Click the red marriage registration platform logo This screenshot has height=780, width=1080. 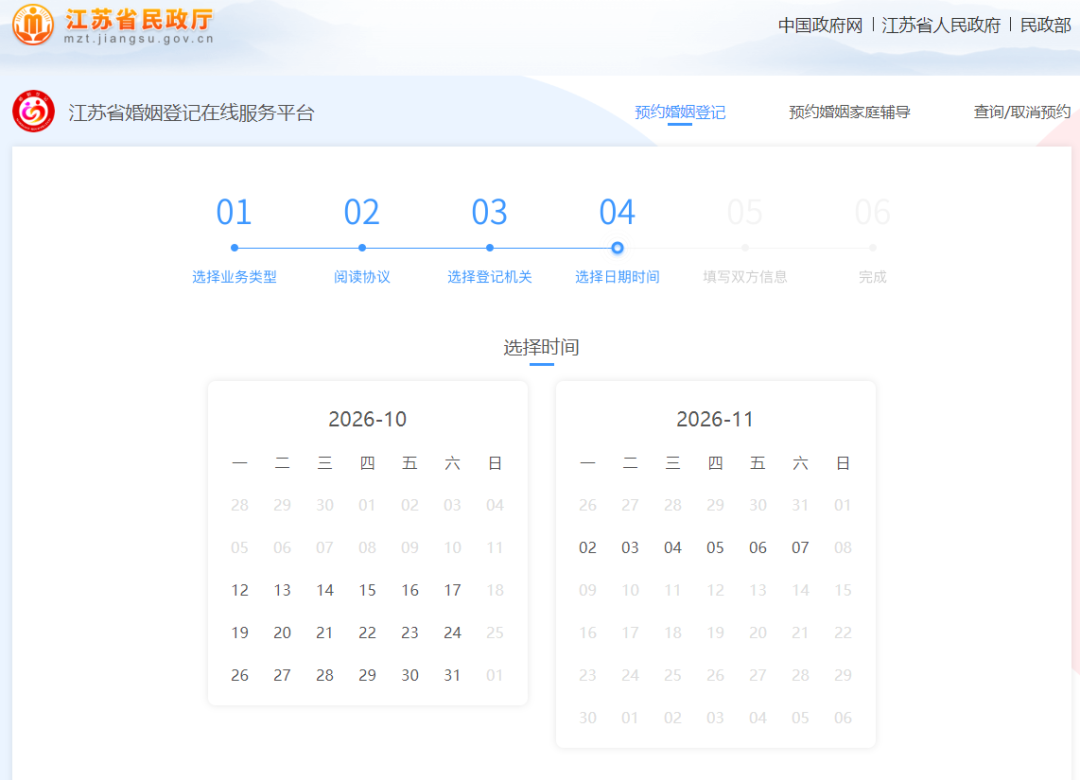coord(33,111)
